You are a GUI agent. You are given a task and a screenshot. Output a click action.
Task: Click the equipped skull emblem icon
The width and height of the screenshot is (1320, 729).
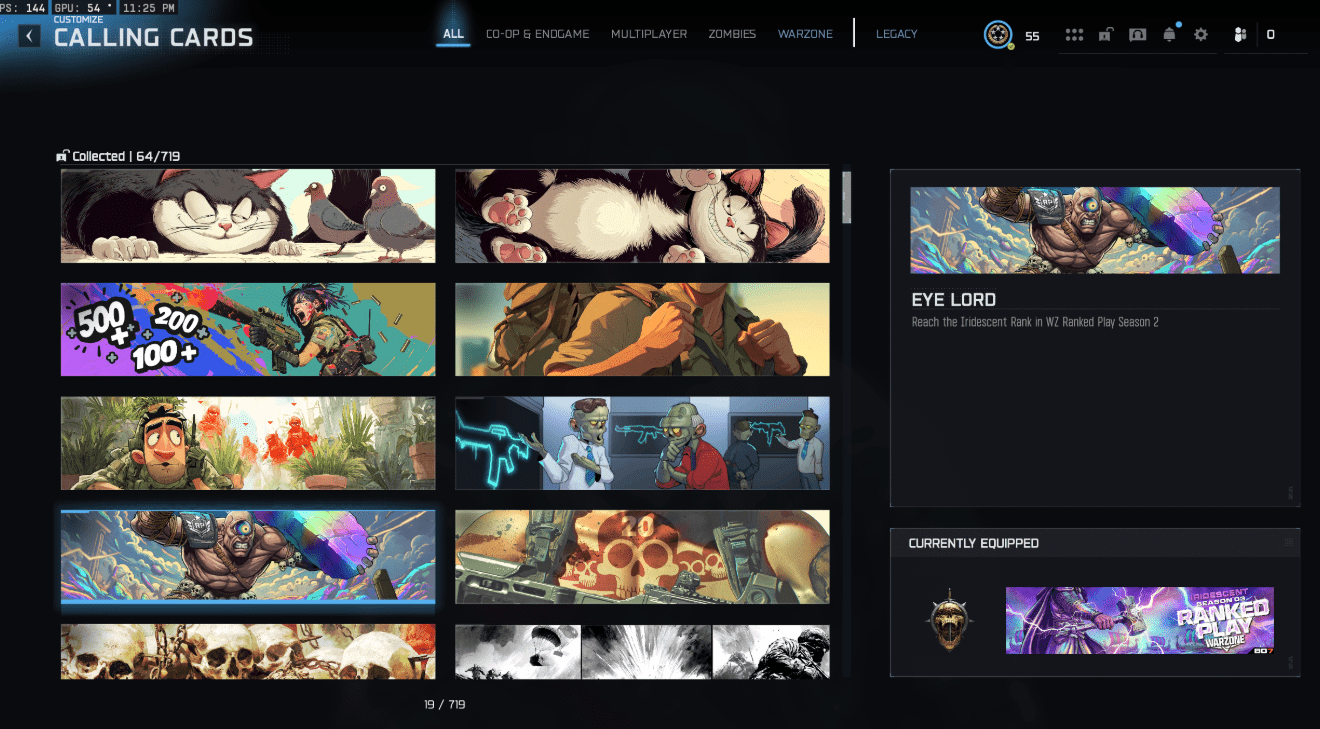click(x=949, y=619)
